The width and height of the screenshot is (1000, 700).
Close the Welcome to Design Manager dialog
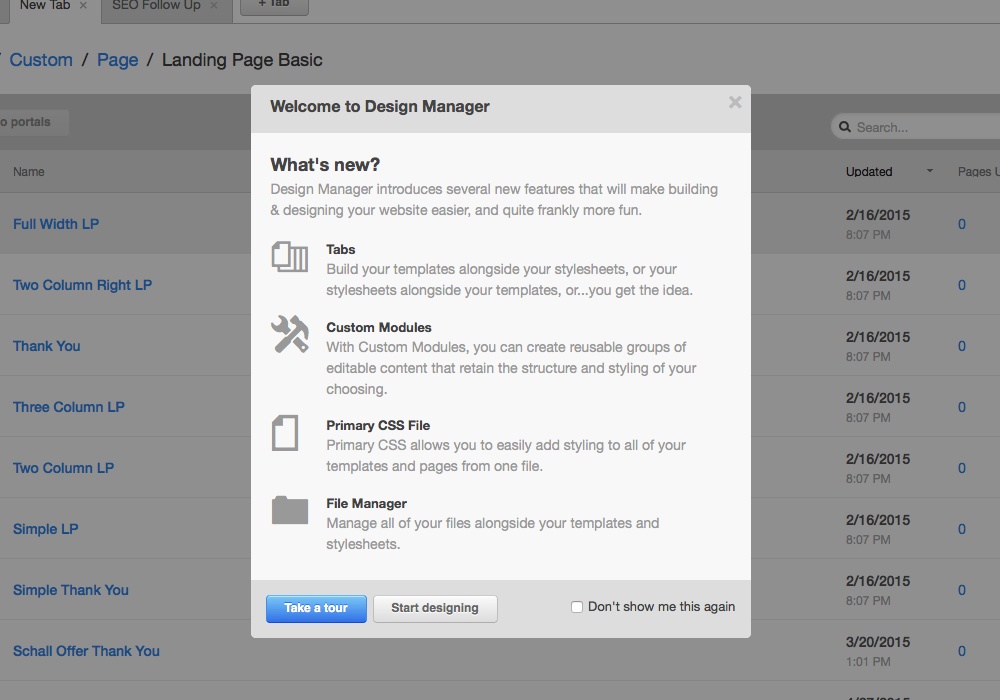(x=735, y=102)
